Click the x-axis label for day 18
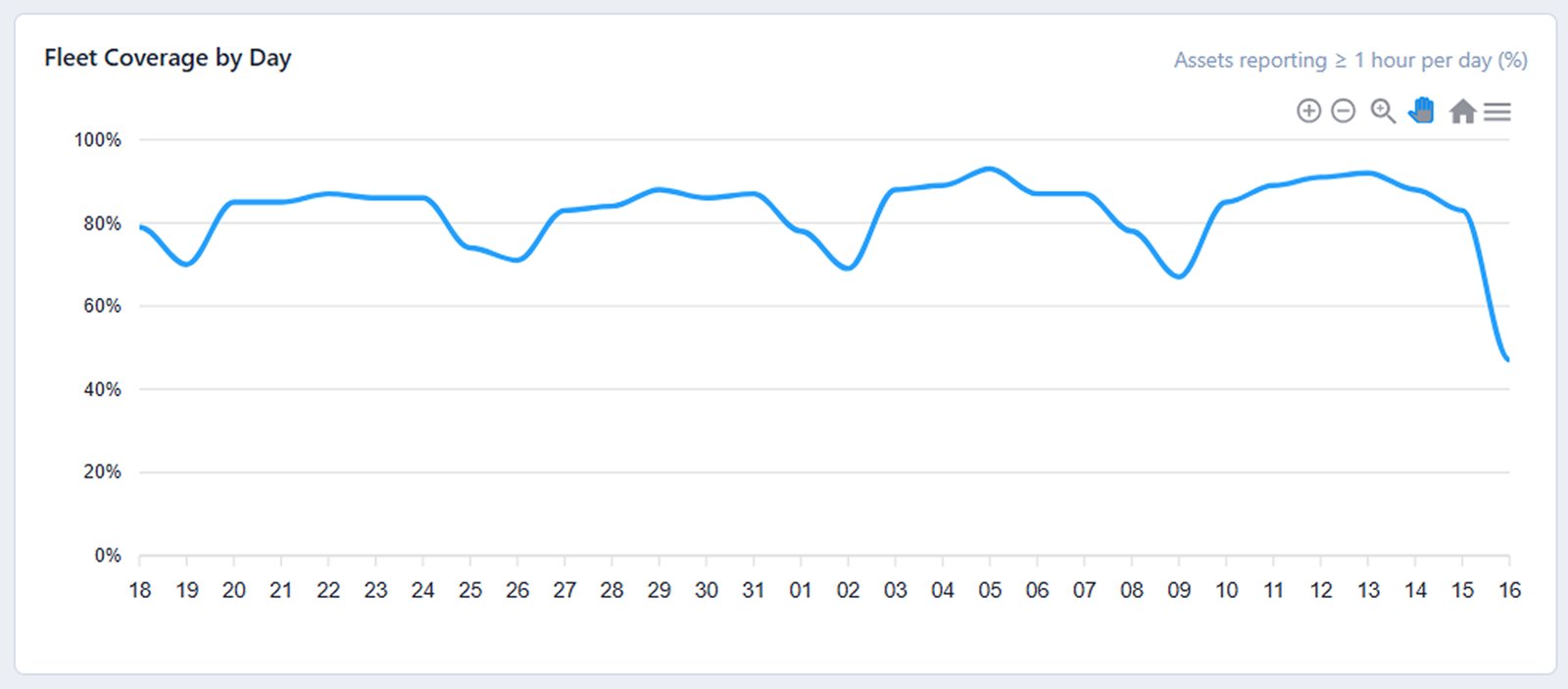Viewport: 1568px width, 689px height. point(140,590)
